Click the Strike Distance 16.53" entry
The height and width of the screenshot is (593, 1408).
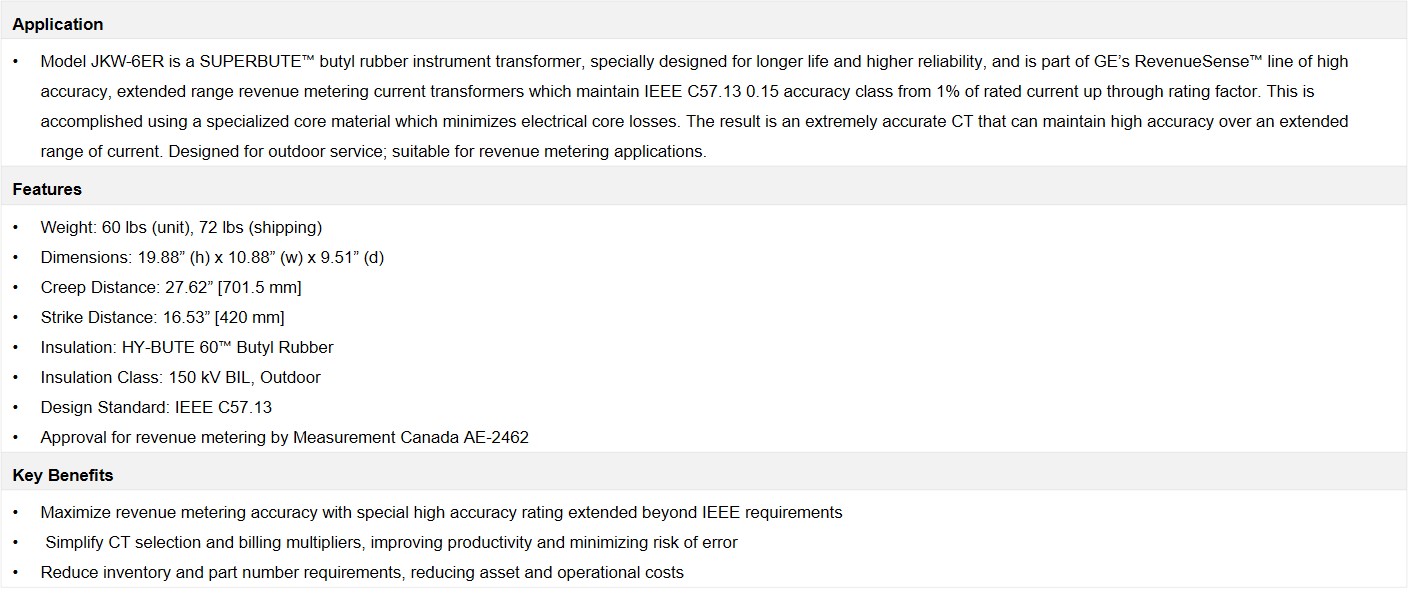(162, 317)
